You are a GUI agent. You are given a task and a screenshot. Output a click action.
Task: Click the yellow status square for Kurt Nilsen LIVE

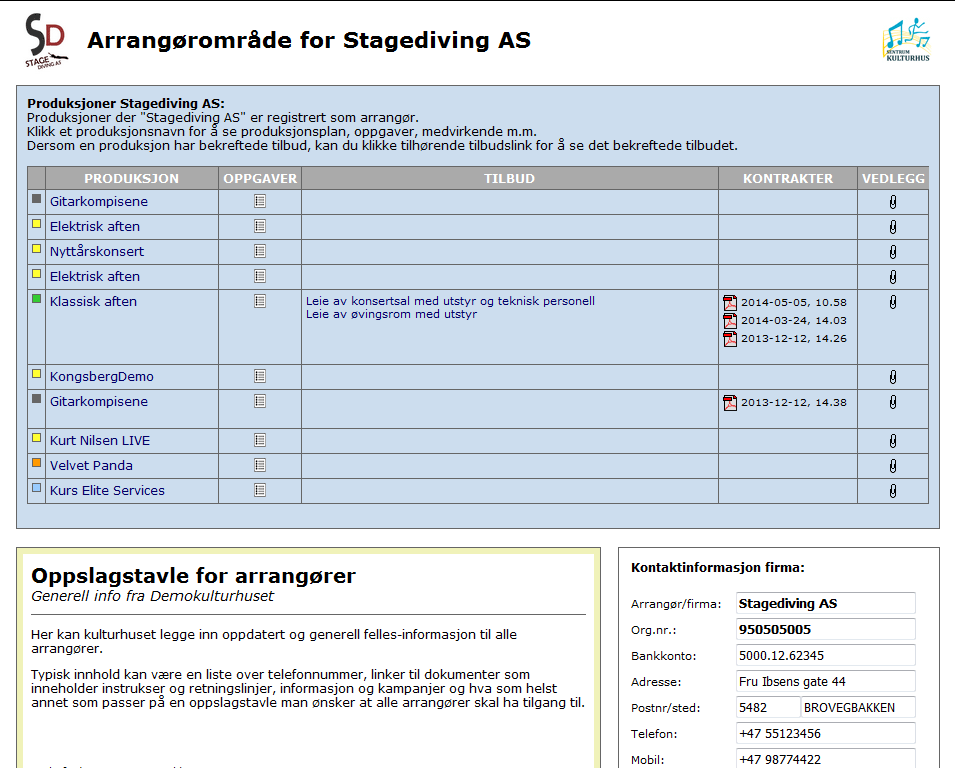click(37, 438)
